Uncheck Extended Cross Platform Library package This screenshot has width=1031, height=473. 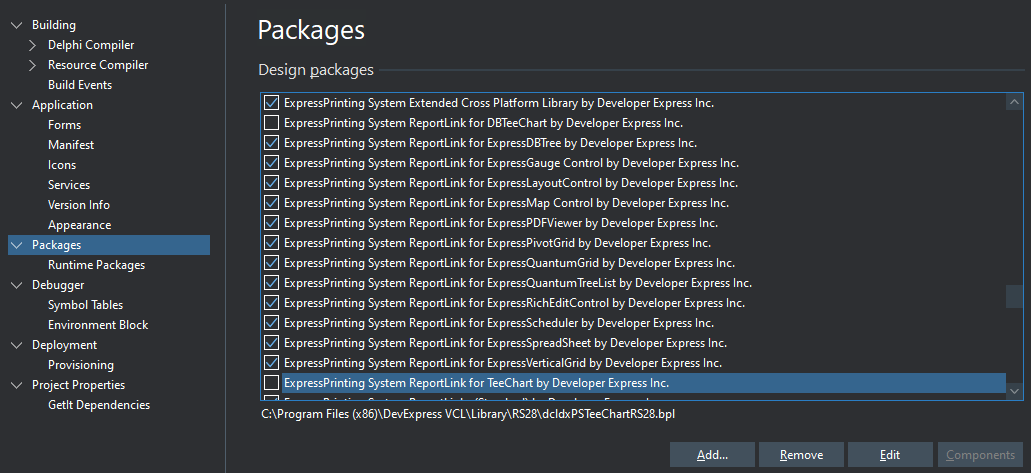[271, 103]
